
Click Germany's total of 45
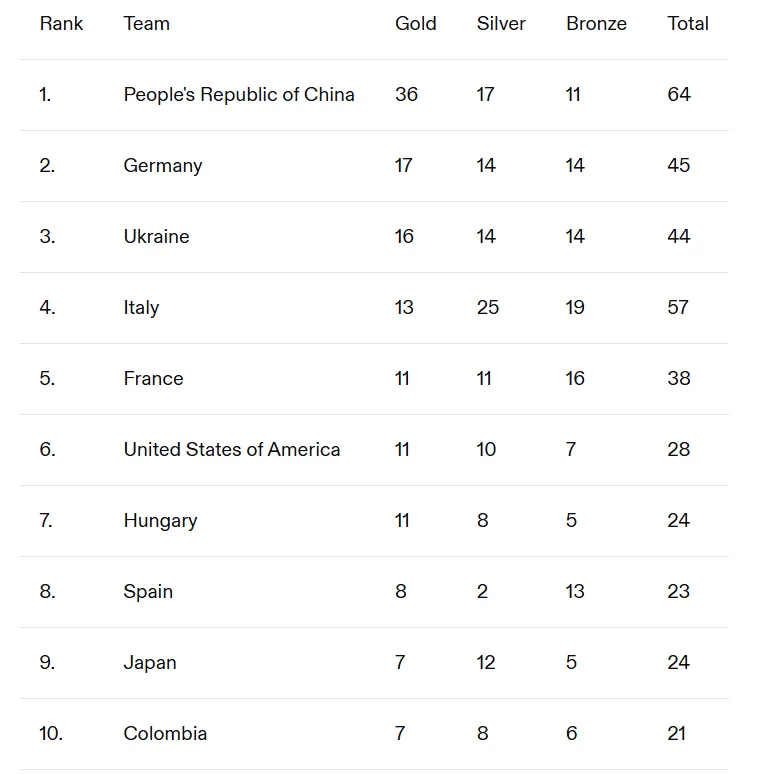[x=679, y=166]
